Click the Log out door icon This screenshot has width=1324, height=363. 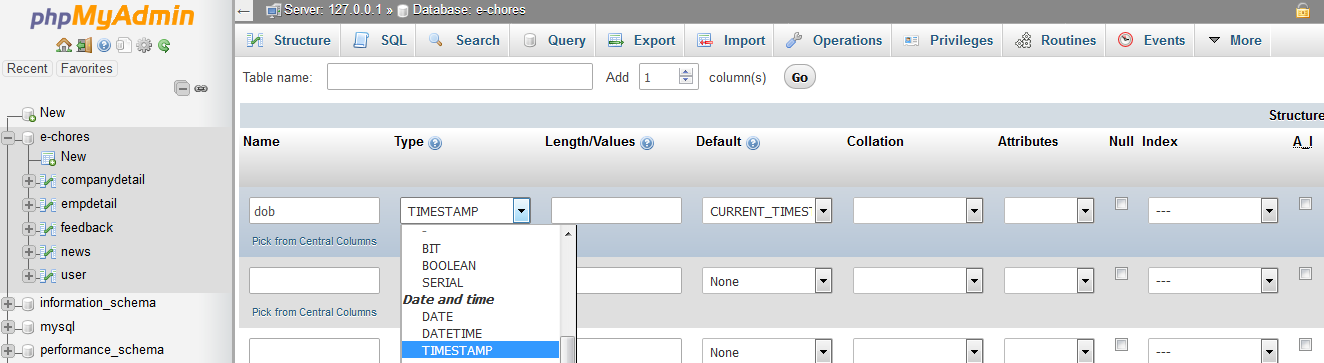(83, 45)
